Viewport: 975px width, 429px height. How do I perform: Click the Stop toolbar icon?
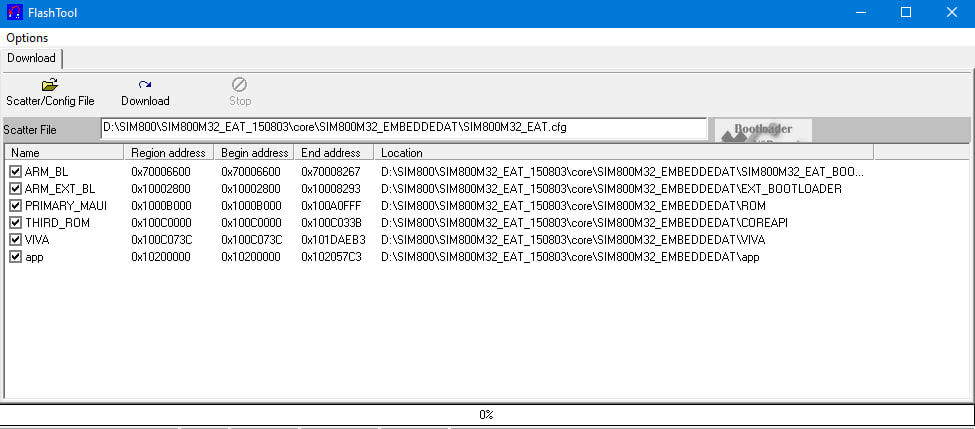pyautogui.click(x=239, y=85)
